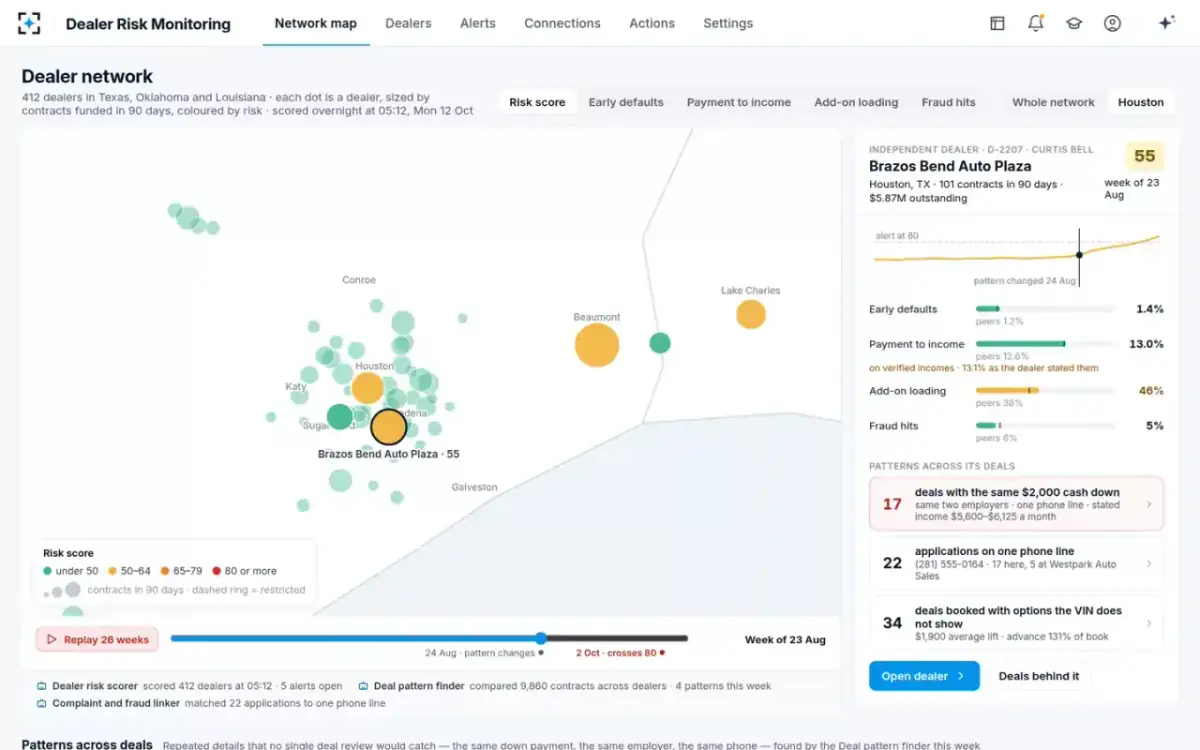The height and width of the screenshot is (750, 1200).
Task: Click the green under 50 legend swatch
Action: pos(47,571)
